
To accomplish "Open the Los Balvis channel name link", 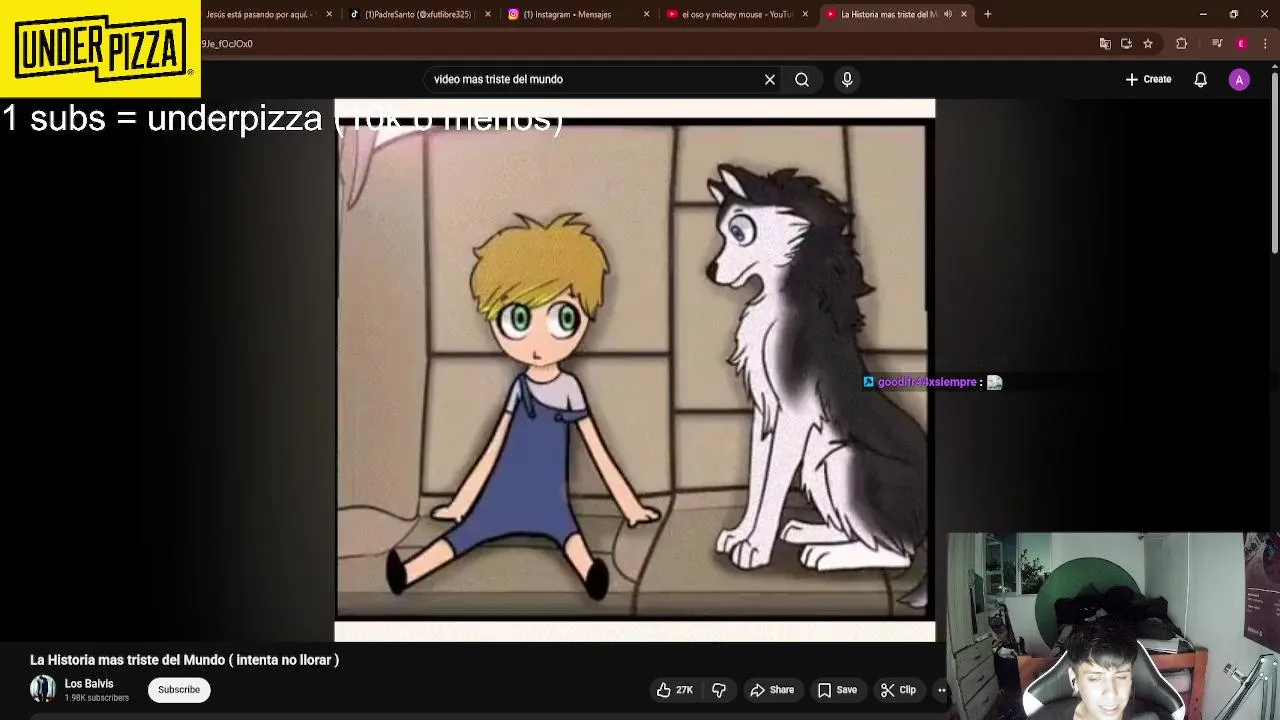I will pyautogui.click(x=89, y=684).
